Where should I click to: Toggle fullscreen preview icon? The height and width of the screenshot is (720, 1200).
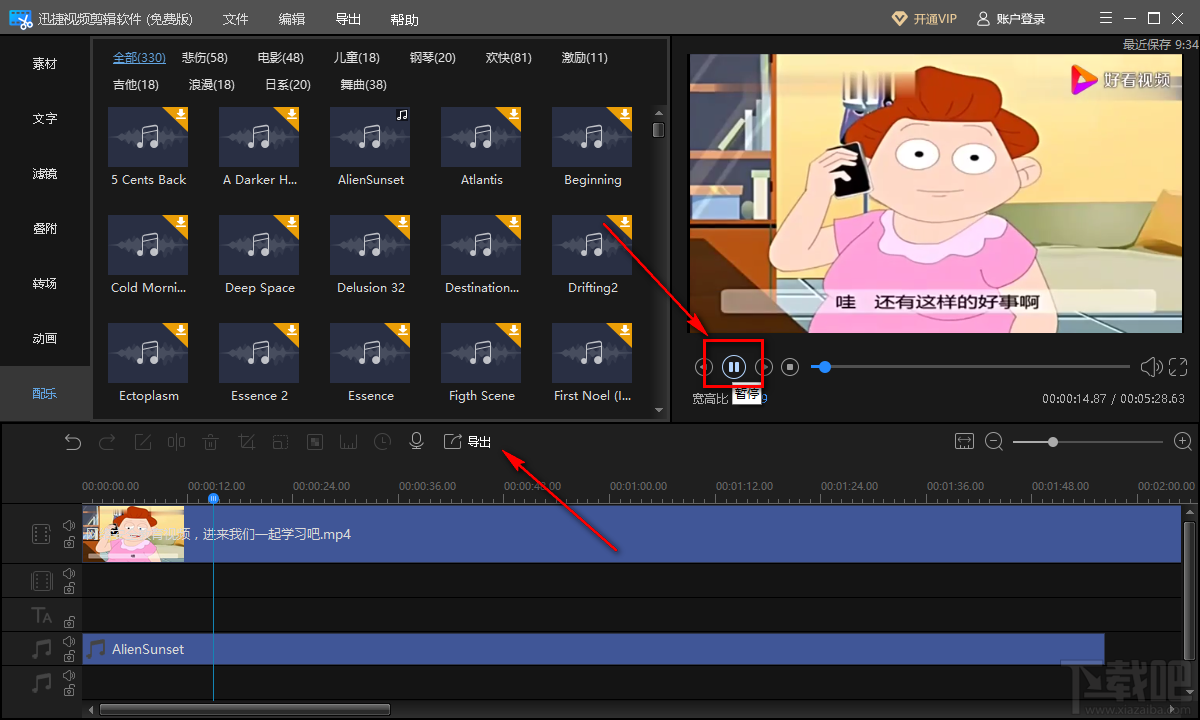[x=1178, y=367]
